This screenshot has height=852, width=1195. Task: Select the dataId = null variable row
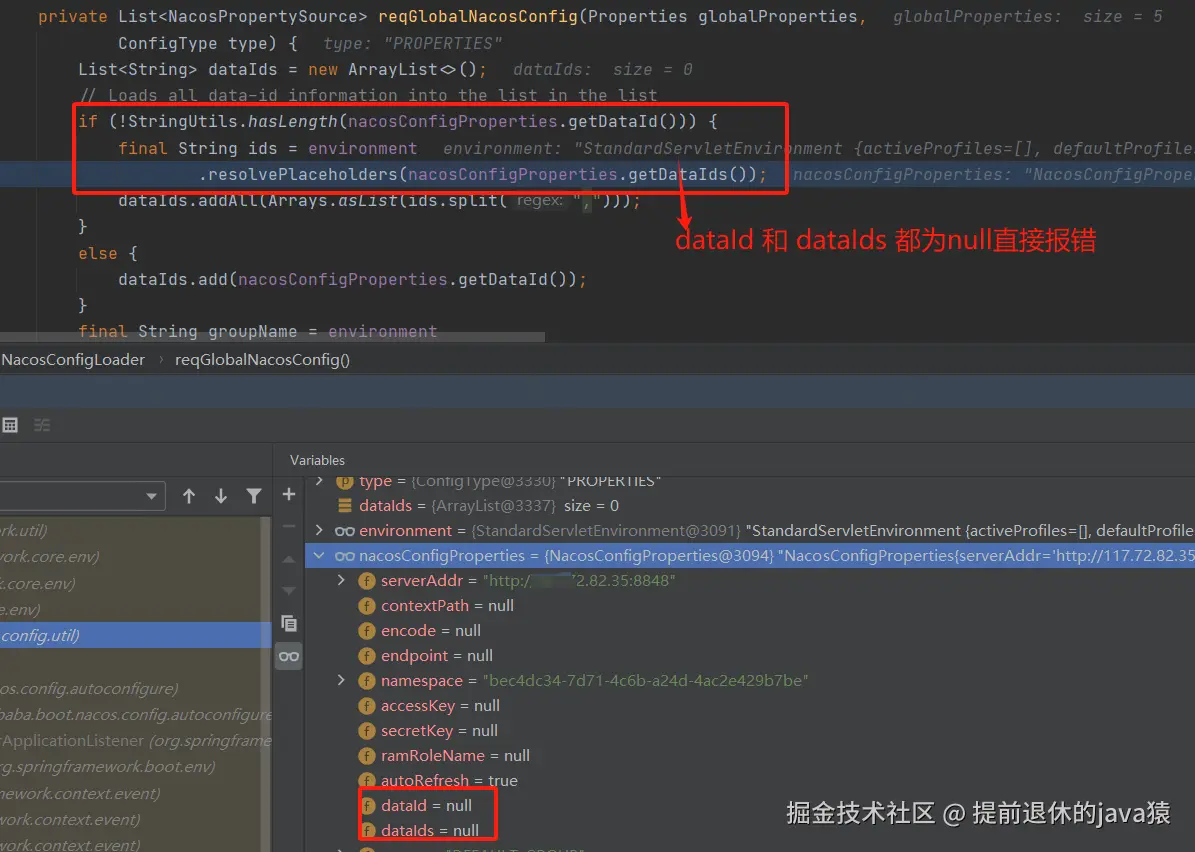click(x=750, y=806)
